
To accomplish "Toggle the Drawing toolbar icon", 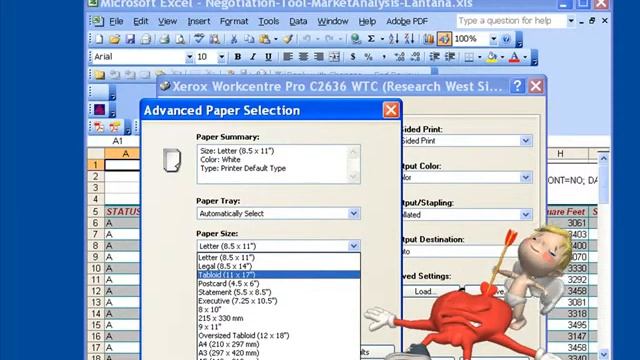I will pos(444,39).
